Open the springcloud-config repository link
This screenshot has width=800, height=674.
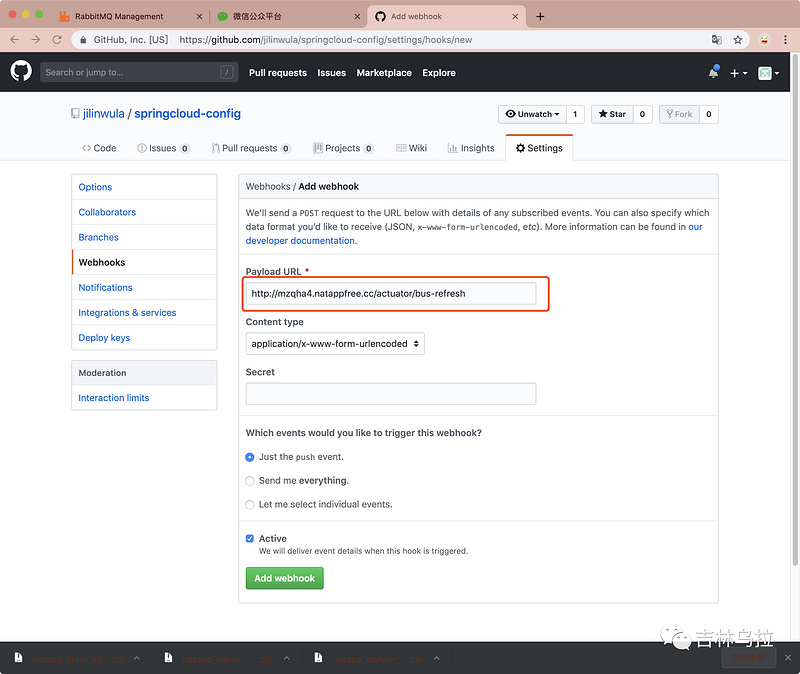coord(187,114)
